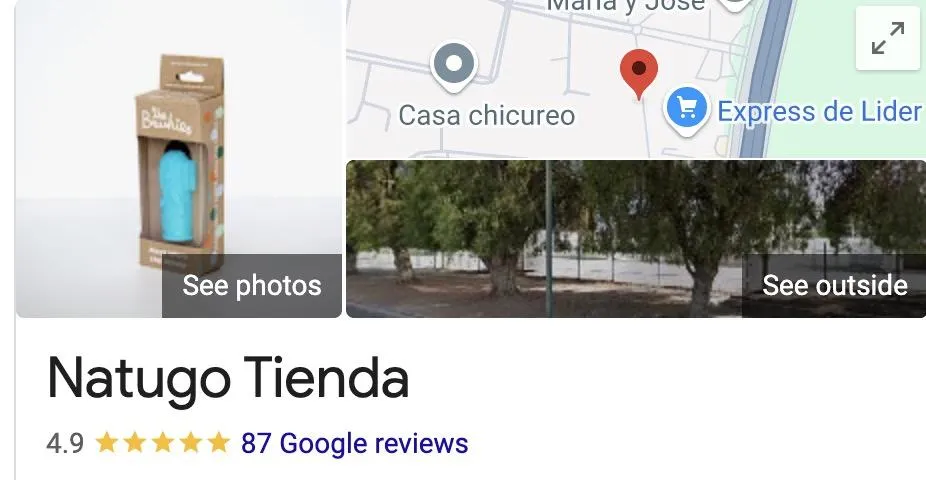Click the last gold rating star
Image resolution: width=926 pixels, height=480 pixels.
[219, 442]
